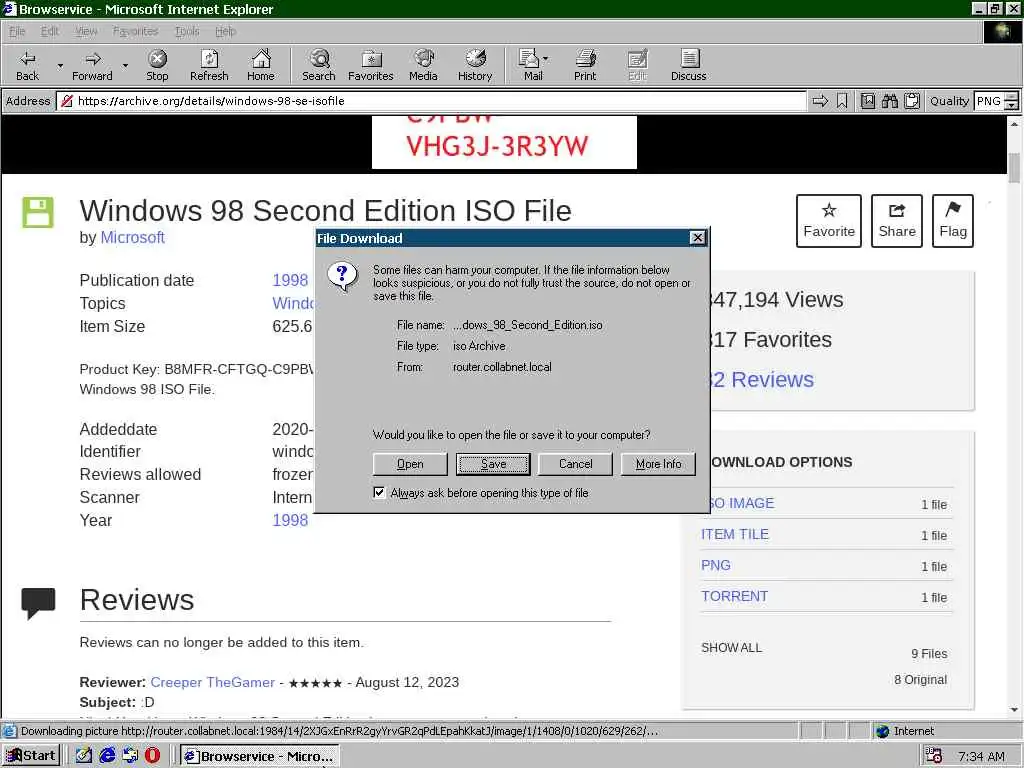Open the Tools menu
Viewport: 1024px width, 768px height.
pos(187,31)
